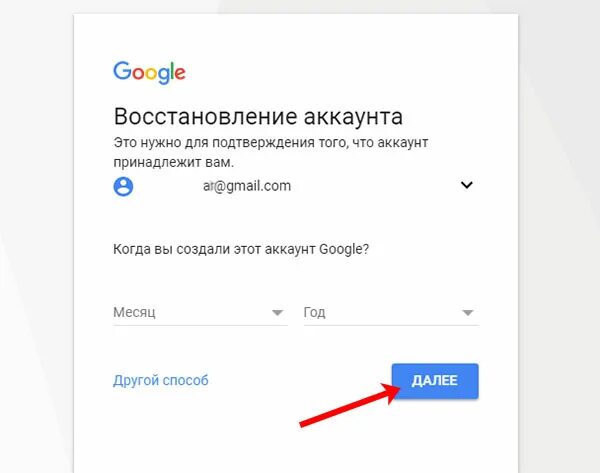Click the red letter e in logo
The image size is (600, 473).
pyautogui.click(x=180, y=73)
